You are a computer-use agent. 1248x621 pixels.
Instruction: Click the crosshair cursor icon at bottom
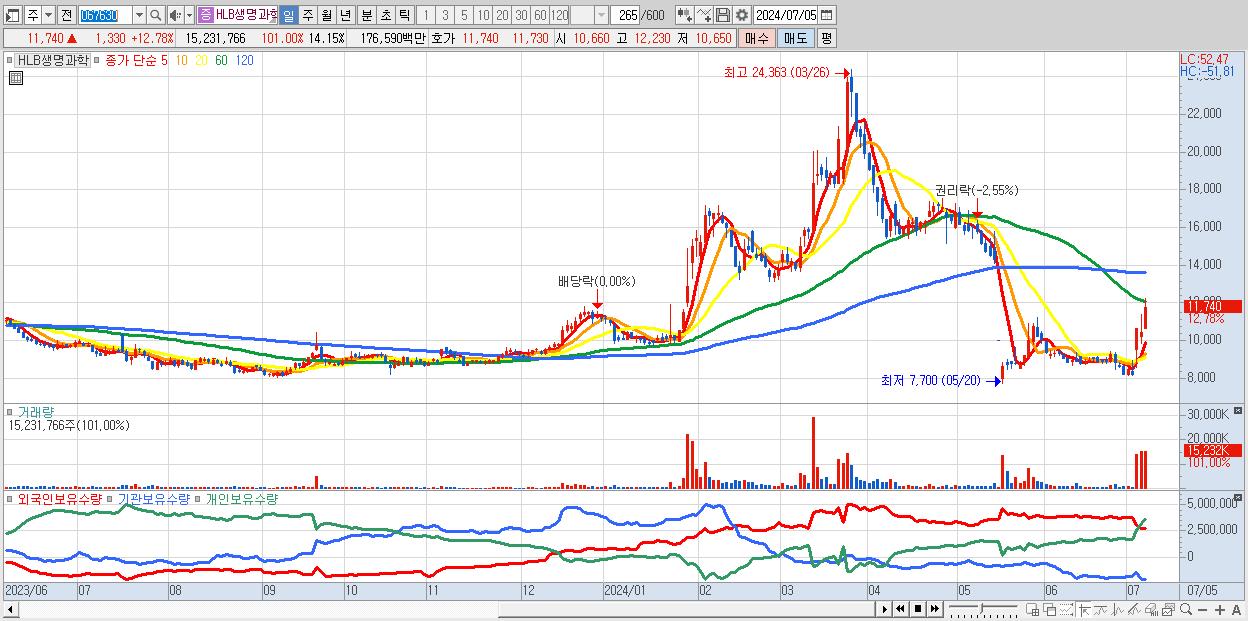(x=1085, y=609)
